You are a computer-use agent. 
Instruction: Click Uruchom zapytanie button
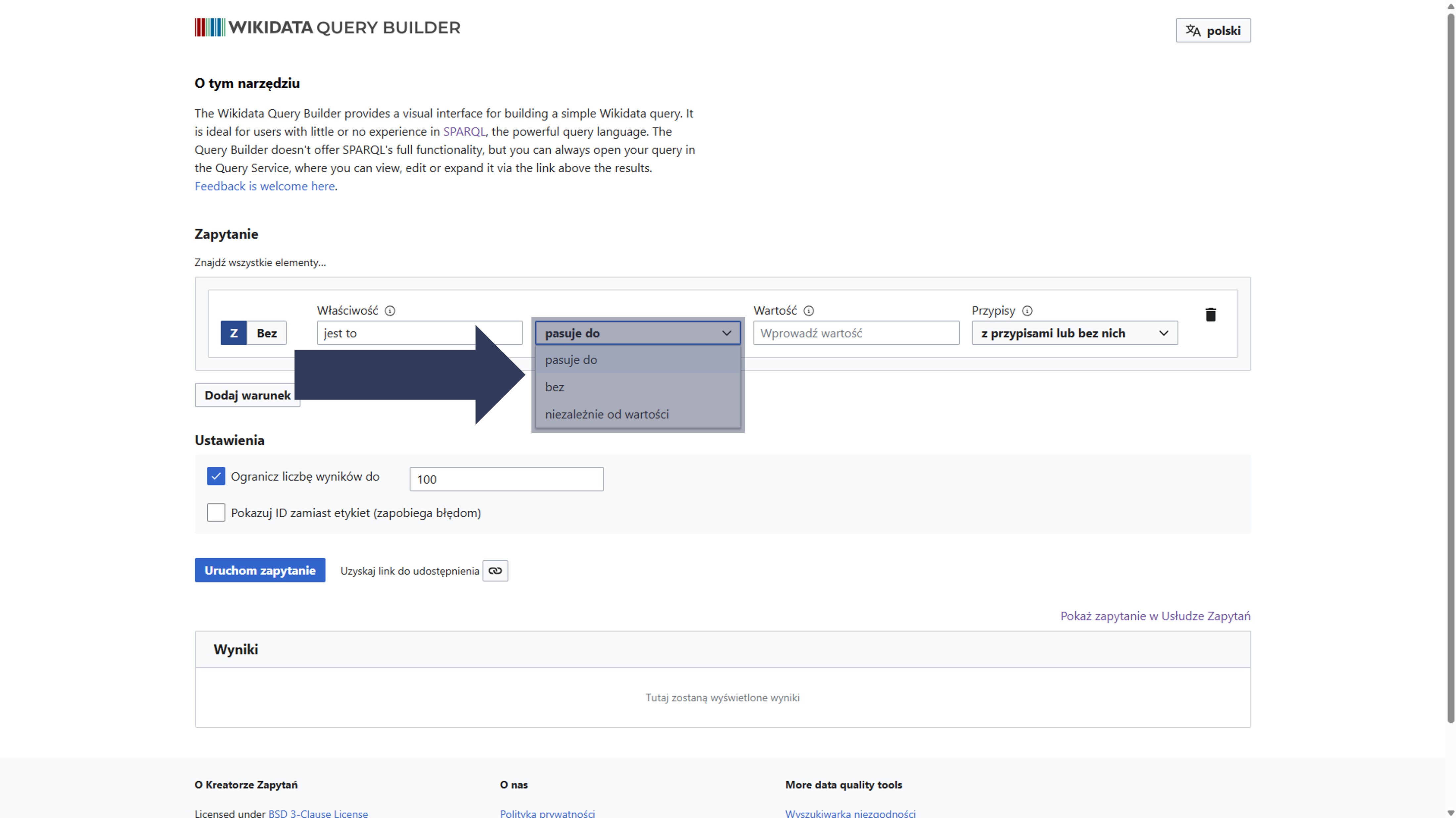260,570
